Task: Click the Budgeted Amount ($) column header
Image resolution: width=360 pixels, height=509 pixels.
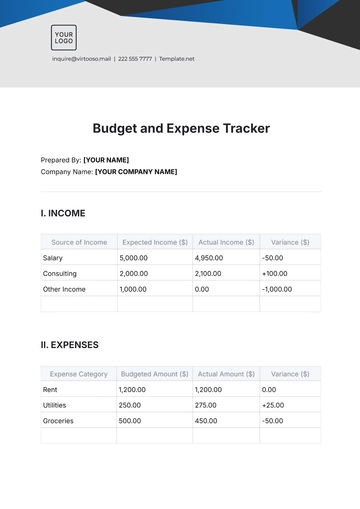Action: [155, 374]
